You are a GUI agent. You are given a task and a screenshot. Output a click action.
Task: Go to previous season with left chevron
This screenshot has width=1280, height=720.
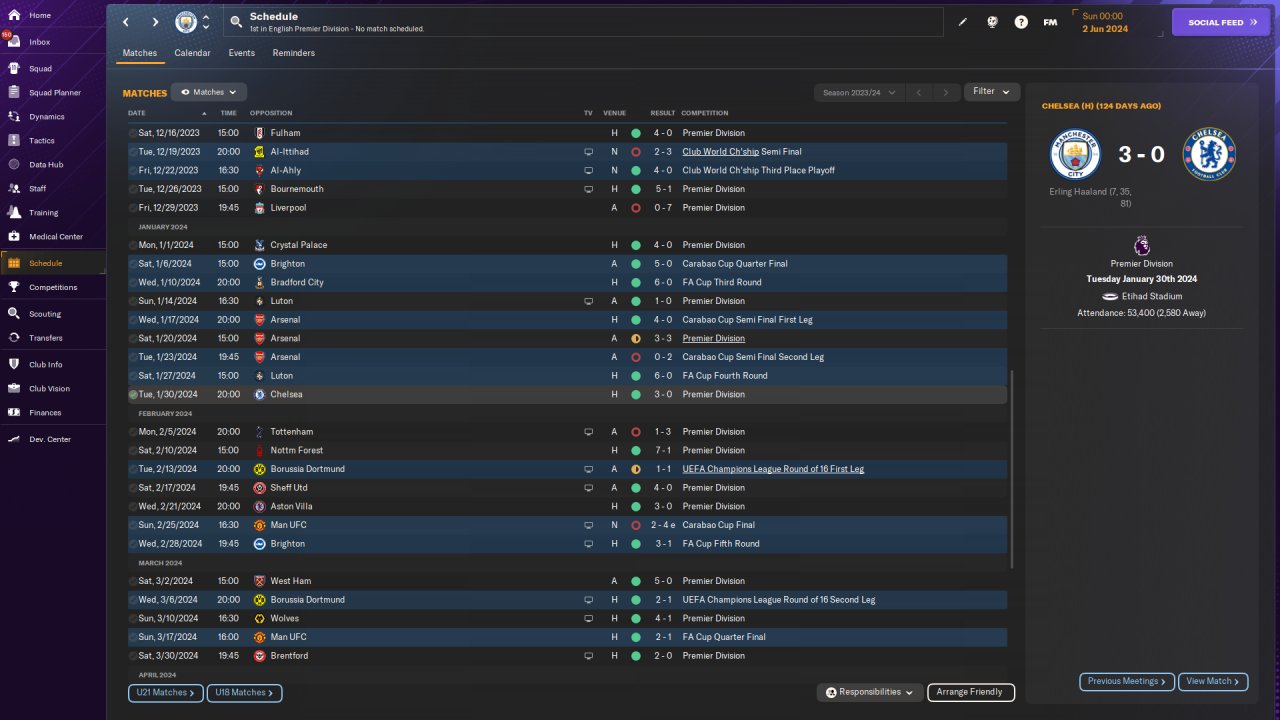919,93
